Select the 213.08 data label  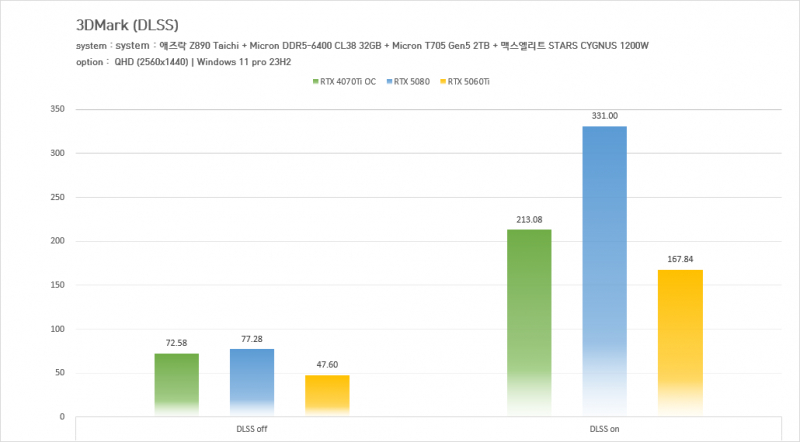[x=529, y=219]
